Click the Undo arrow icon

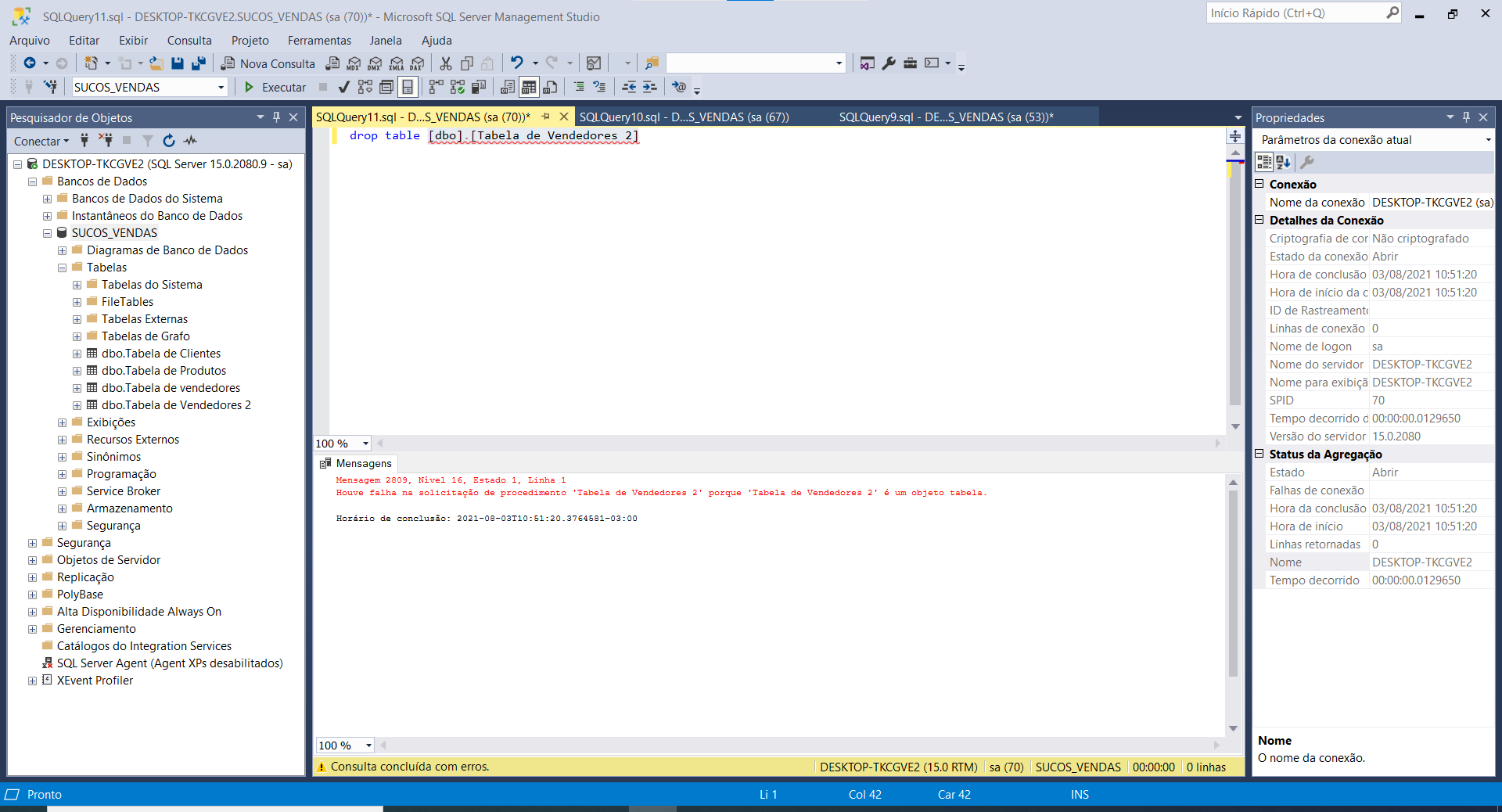pos(516,63)
